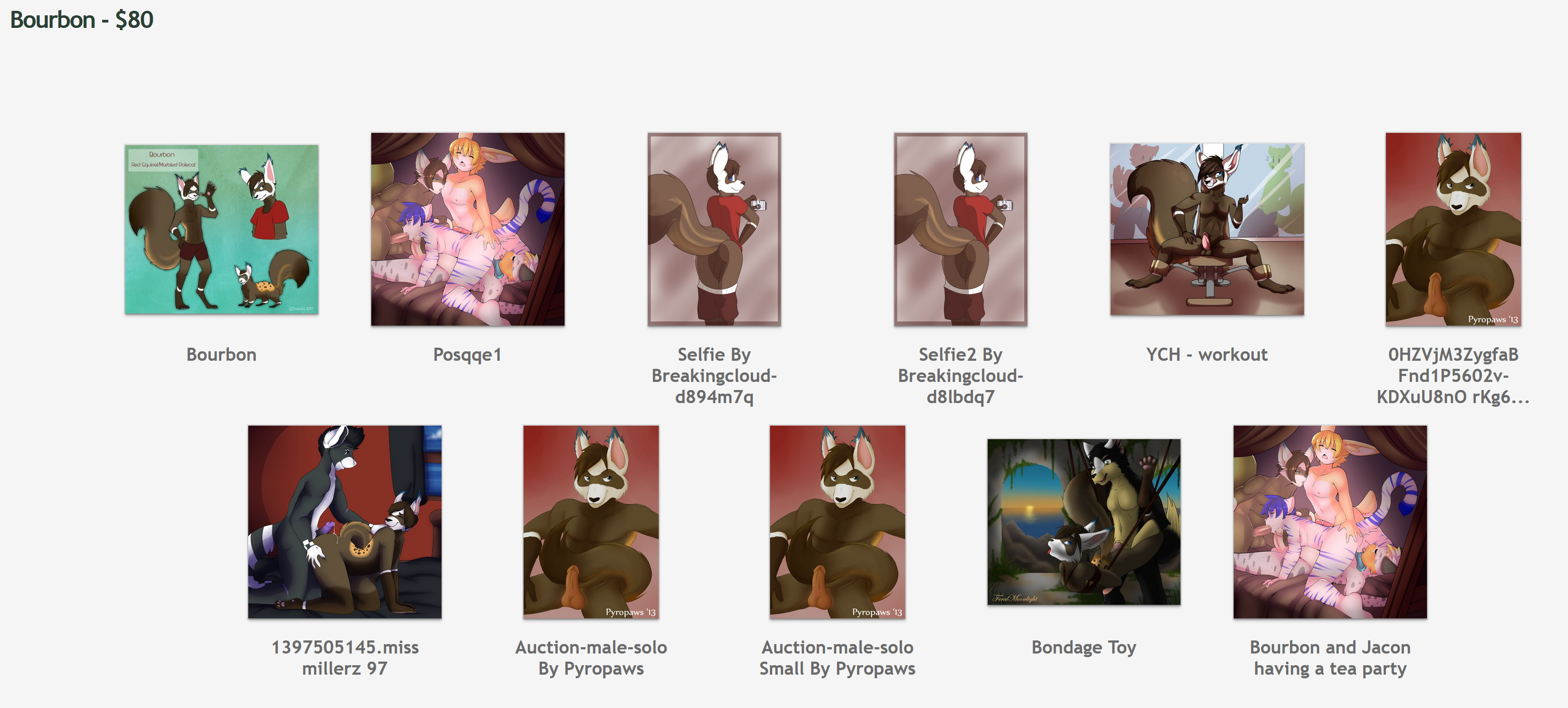Click the "Posqqe1" caption text
The height and width of the screenshot is (708, 1568).
click(x=468, y=355)
